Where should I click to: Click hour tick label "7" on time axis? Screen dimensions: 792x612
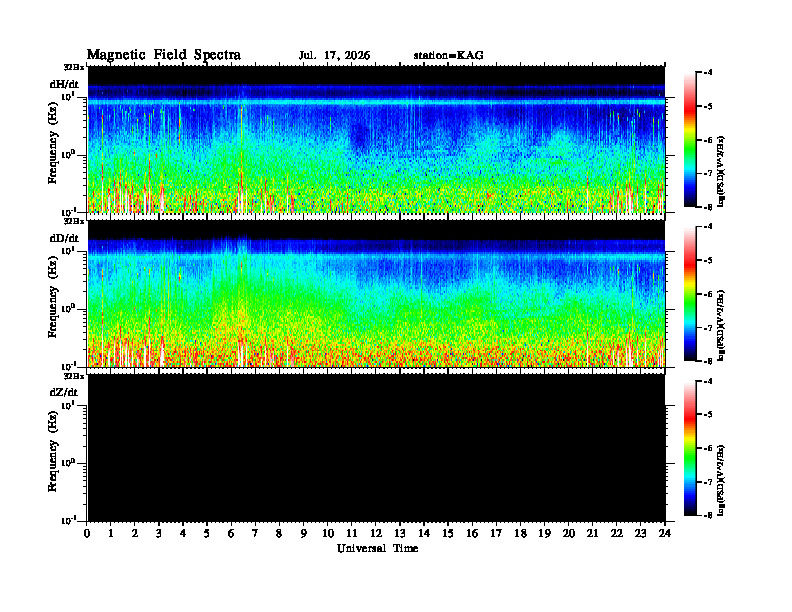(x=255, y=534)
